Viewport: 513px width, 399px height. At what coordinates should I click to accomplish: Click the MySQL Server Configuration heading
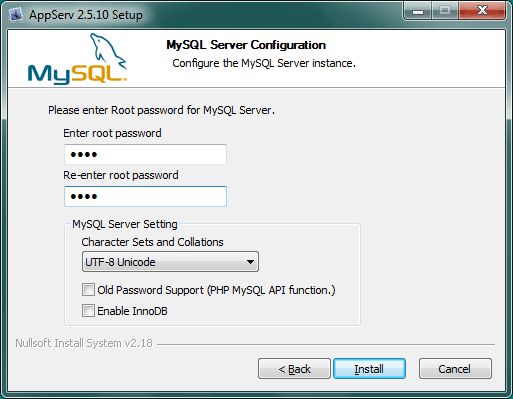[246, 45]
